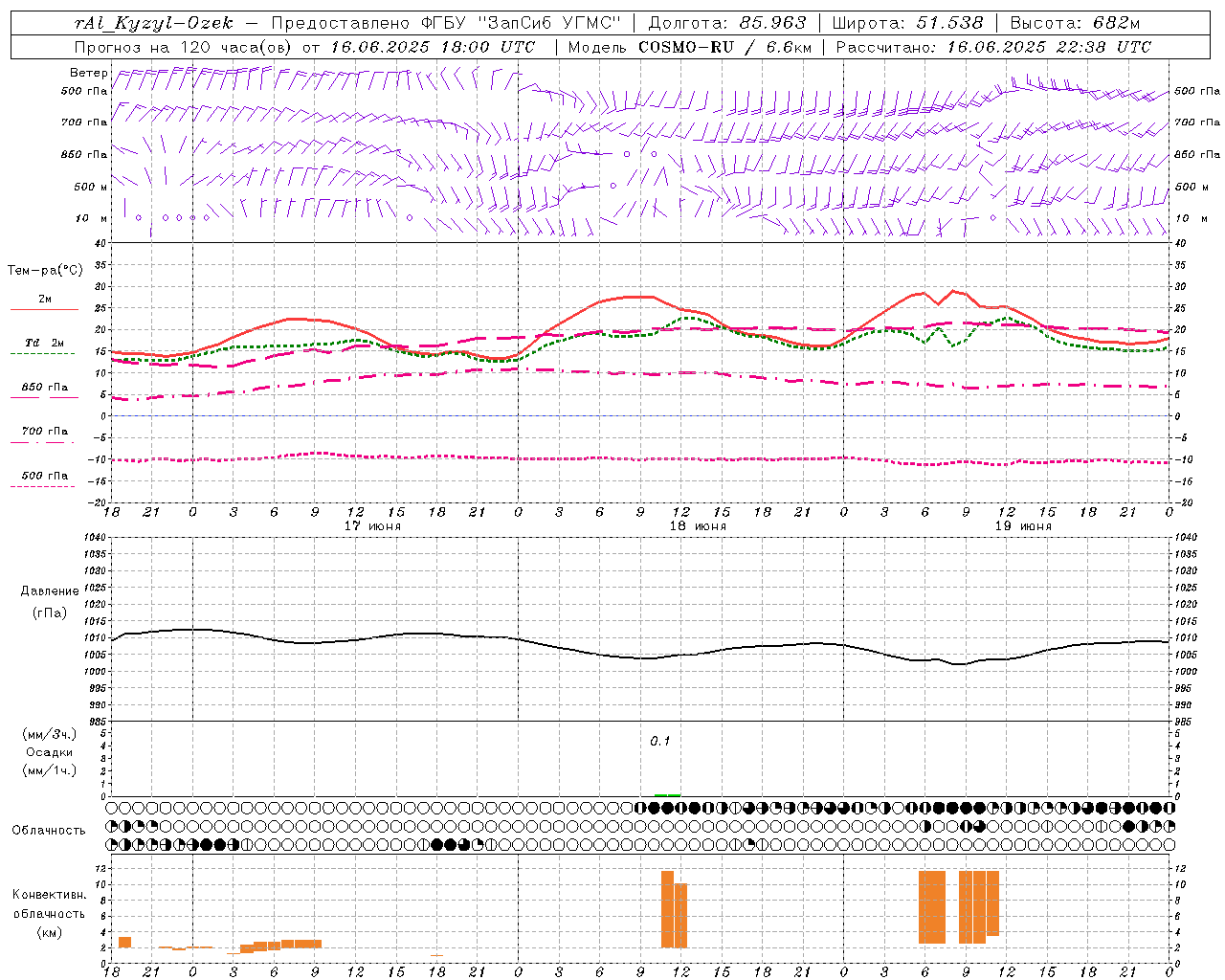Select the longitude value Долгота: 85.963
This screenshot has width=1225, height=980.
point(727,23)
